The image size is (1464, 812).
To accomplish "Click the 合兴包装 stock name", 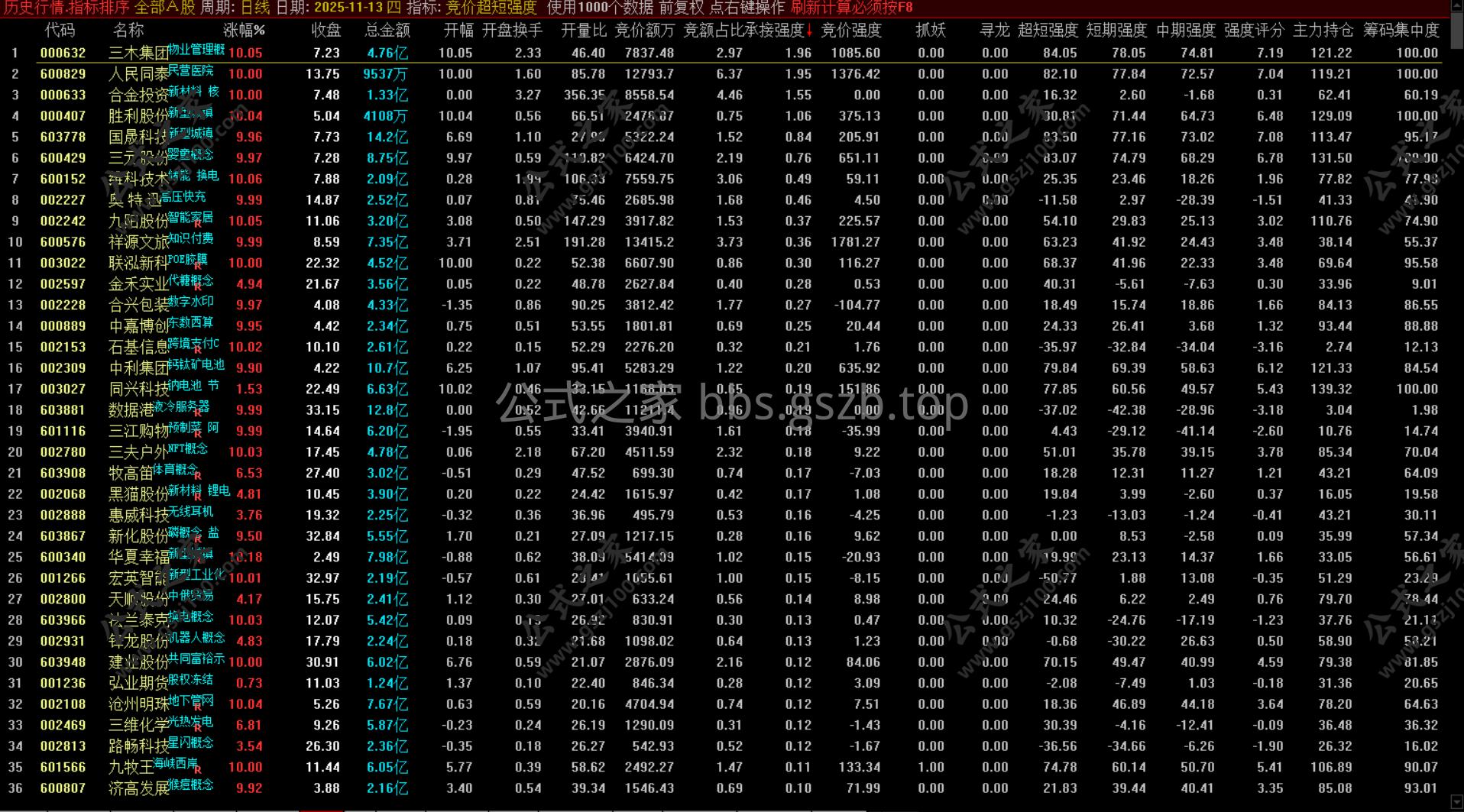I will (x=138, y=306).
